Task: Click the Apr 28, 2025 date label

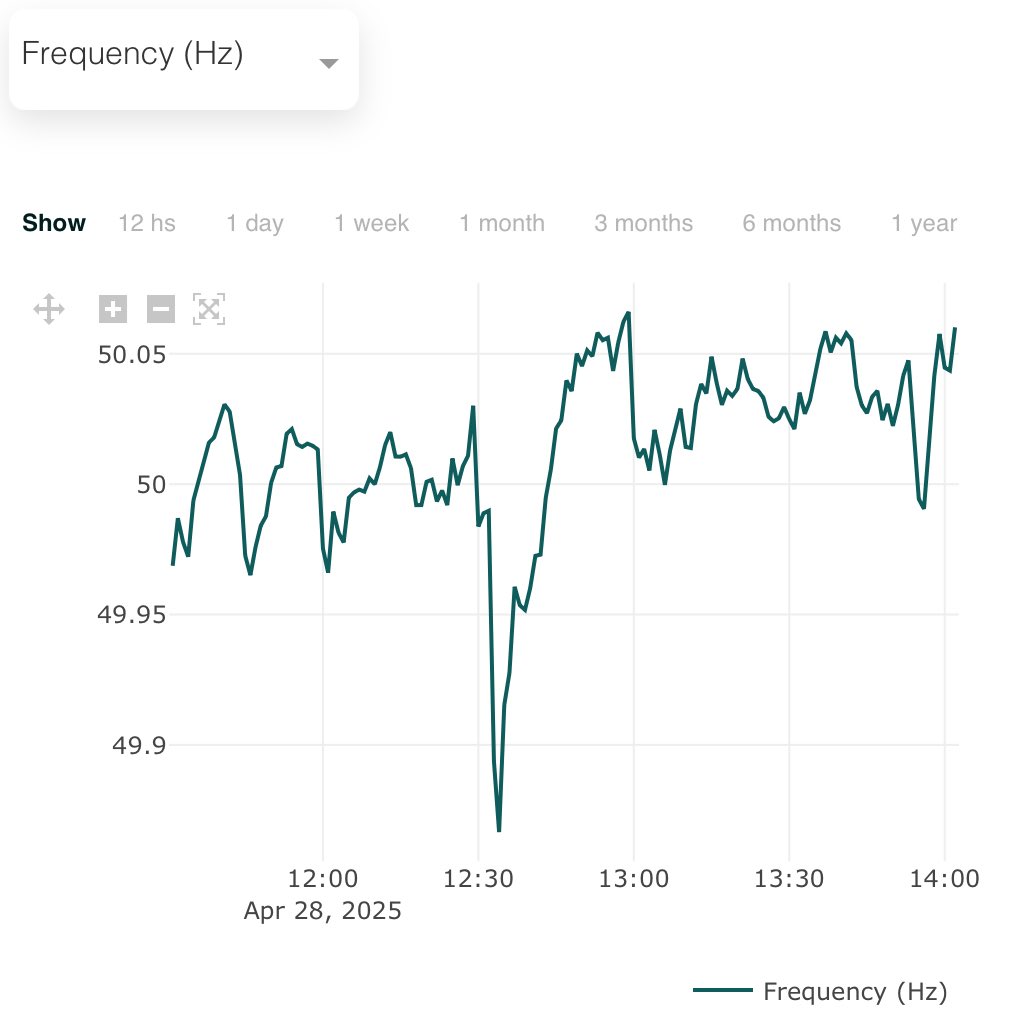Action: pyautogui.click(x=322, y=910)
